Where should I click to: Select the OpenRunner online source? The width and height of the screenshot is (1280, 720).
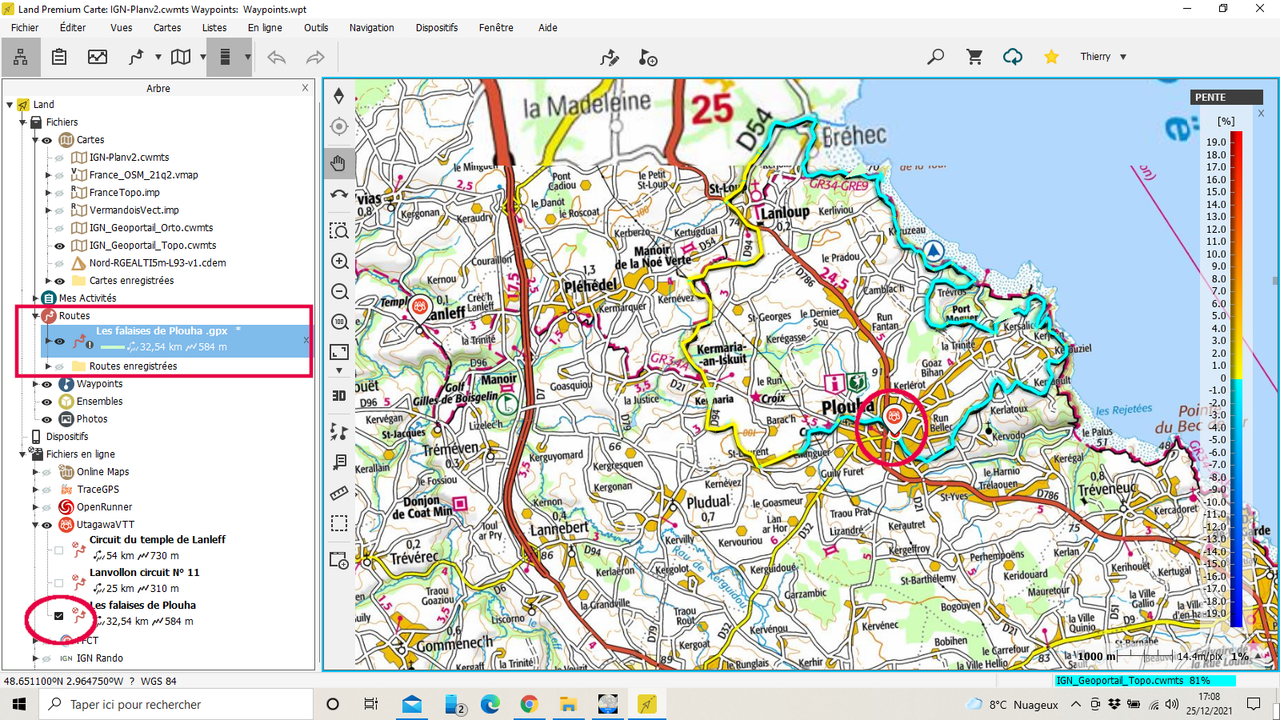[104, 507]
